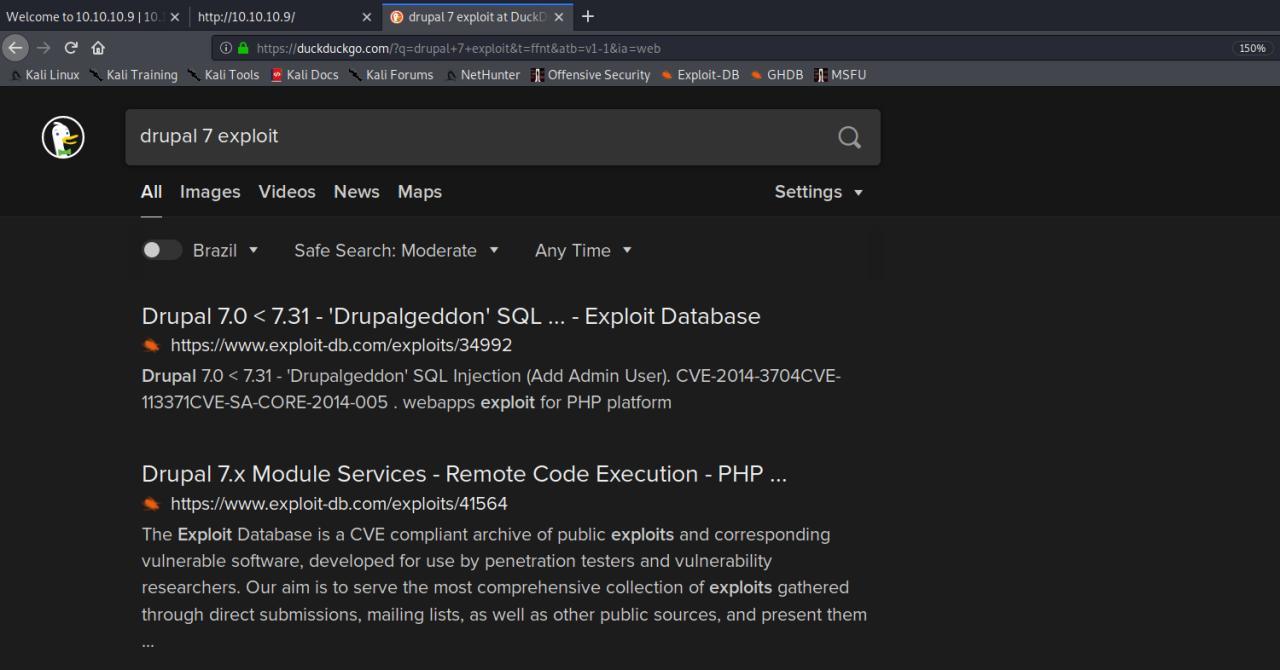Image resolution: width=1280 pixels, height=670 pixels.
Task: Open the NetHunter bookmark
Action: click(482, 75)
